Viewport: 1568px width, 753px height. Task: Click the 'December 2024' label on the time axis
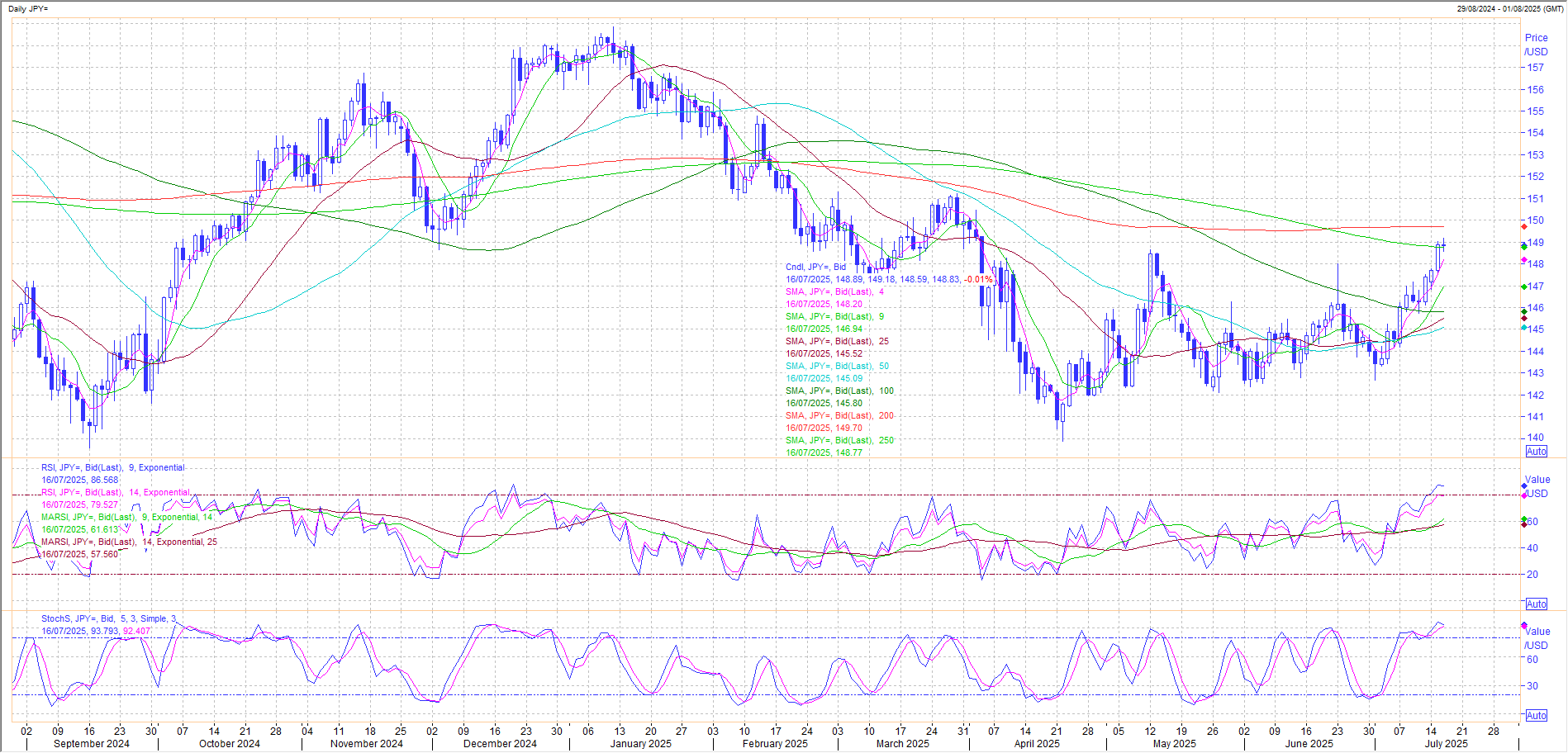[500, 744]
